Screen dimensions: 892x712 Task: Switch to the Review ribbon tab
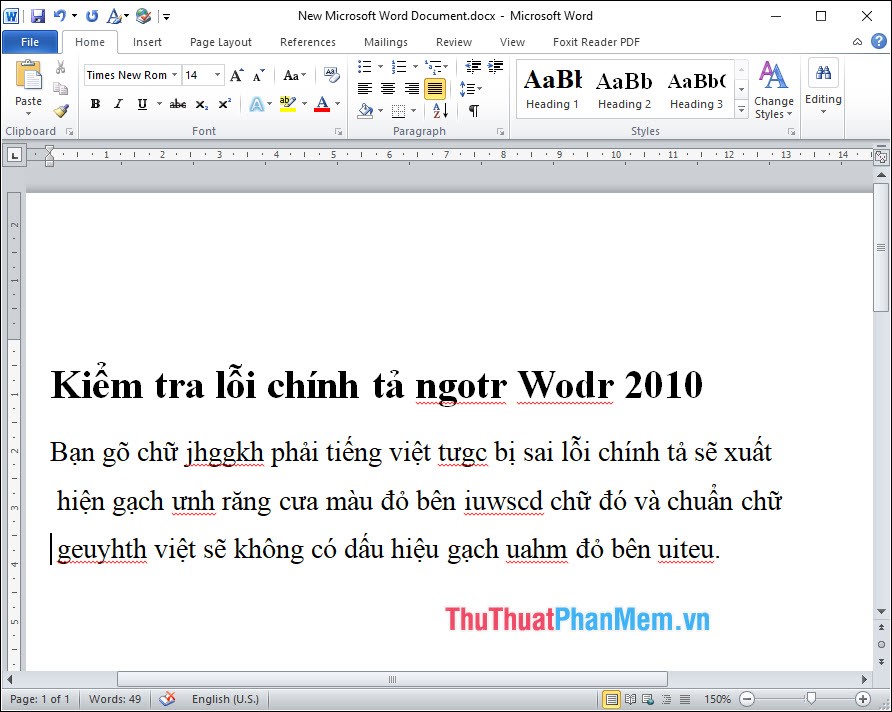coord(454,42)
